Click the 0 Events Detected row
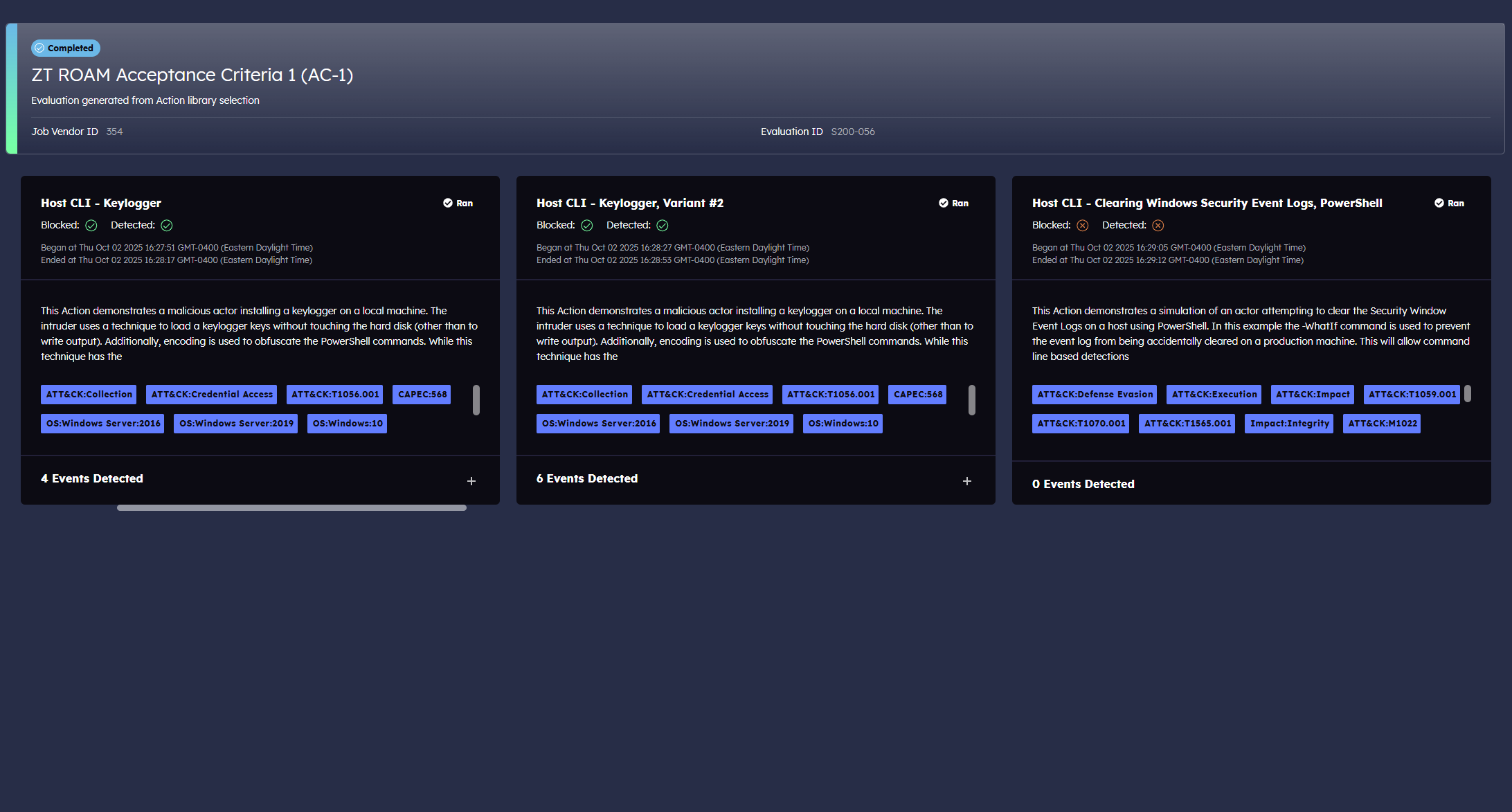1512x812 pixels. 1083,484
